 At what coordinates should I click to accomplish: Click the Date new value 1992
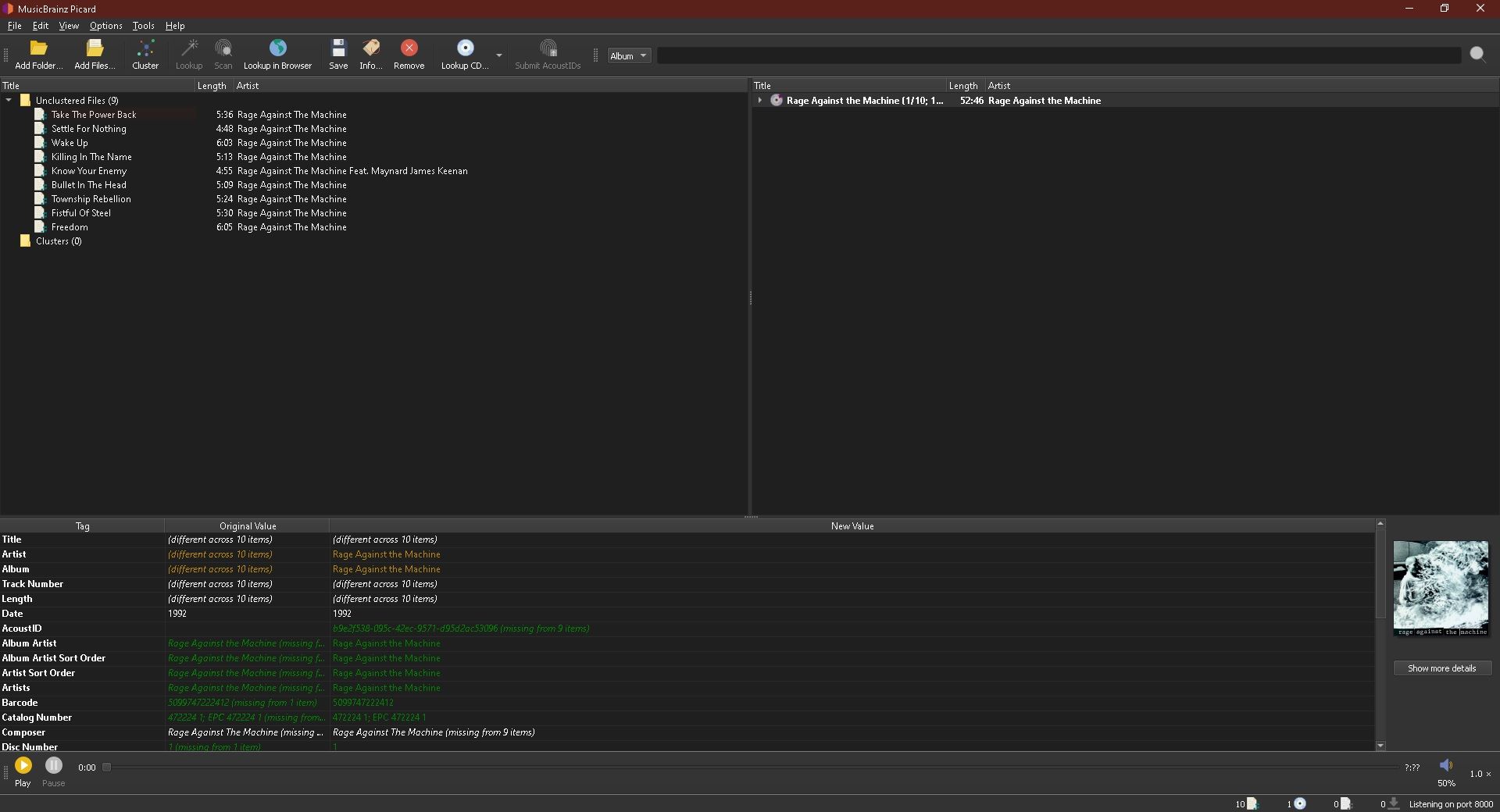pyautogui.click(x=342, y=614)
